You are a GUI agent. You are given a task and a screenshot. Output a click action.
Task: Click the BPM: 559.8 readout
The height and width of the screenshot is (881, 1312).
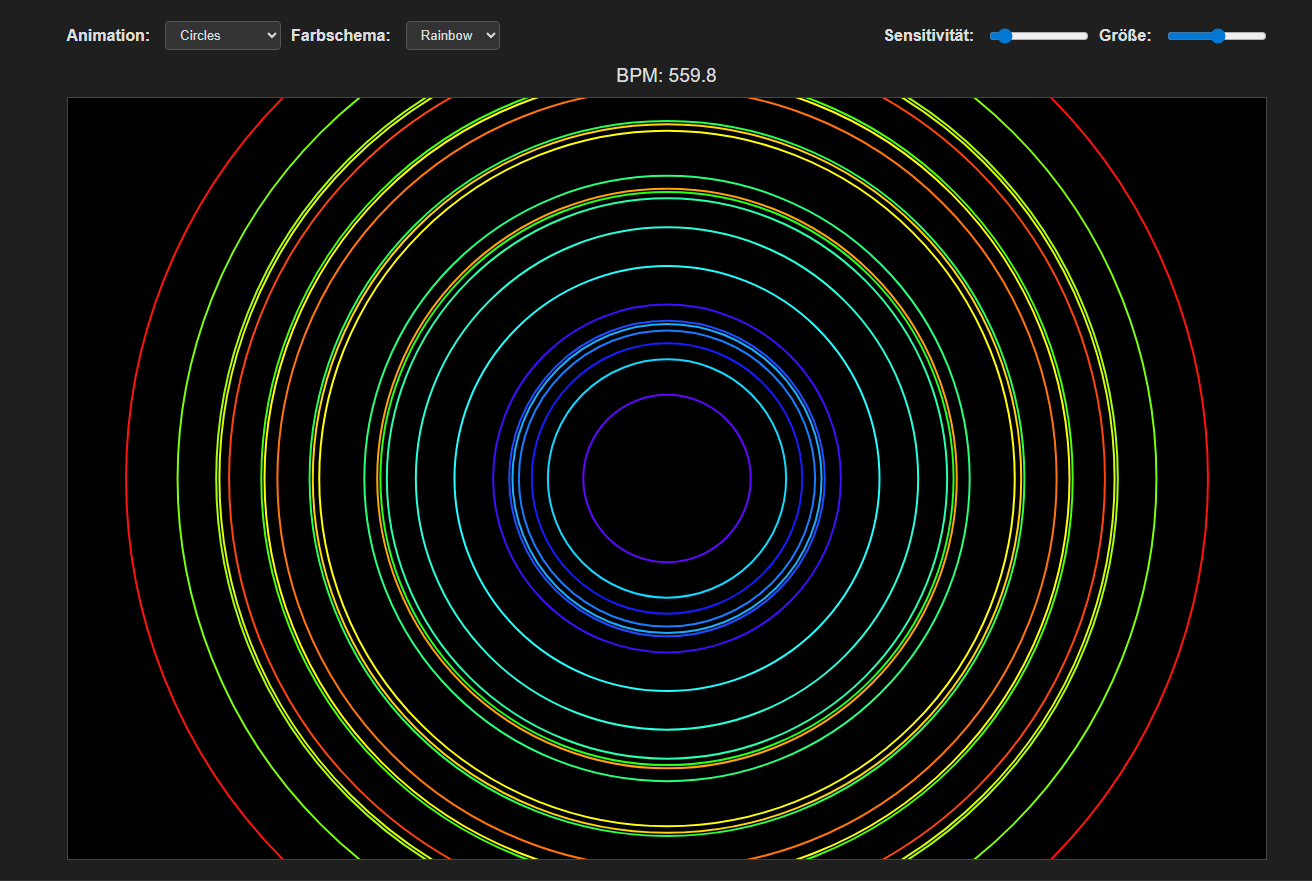coord(665,74)
